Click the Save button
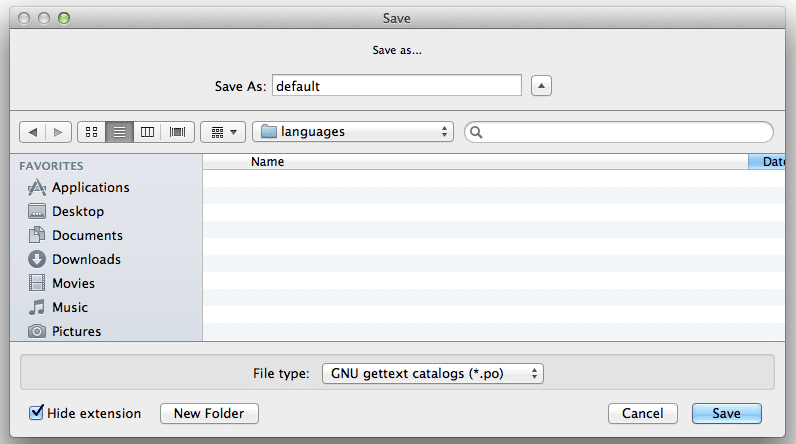This screenshot has width=796, height=444. pos(726,413)
